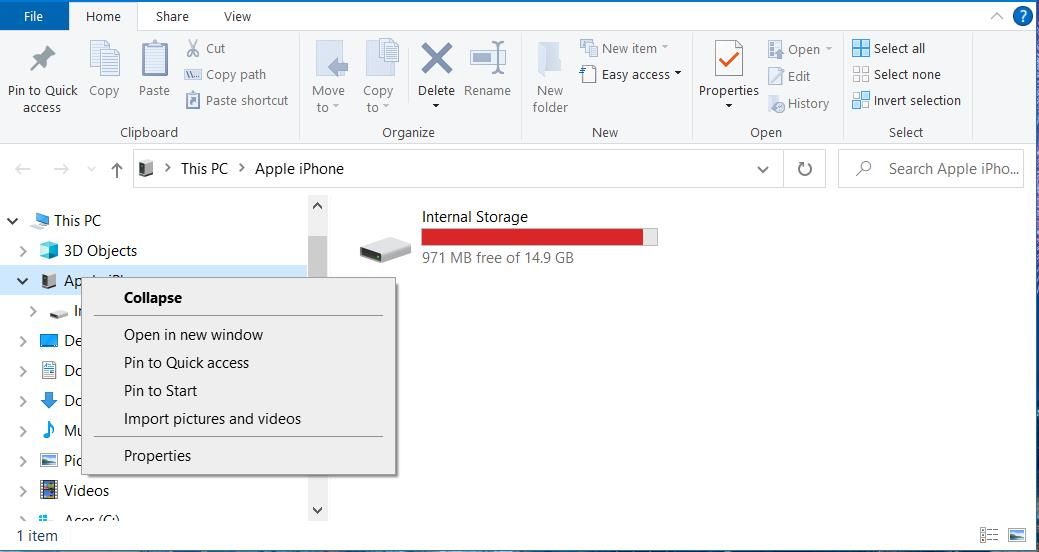Switch to large icons view in the status bar

click(1017, 535)
